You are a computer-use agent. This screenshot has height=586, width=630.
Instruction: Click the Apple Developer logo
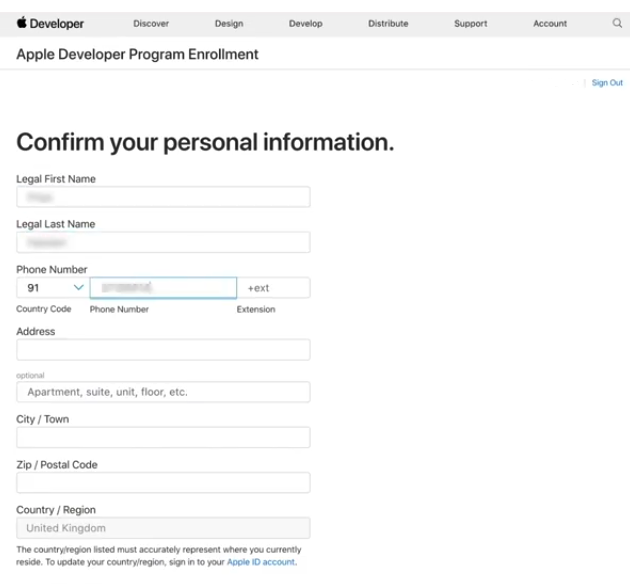click(50, 23)
